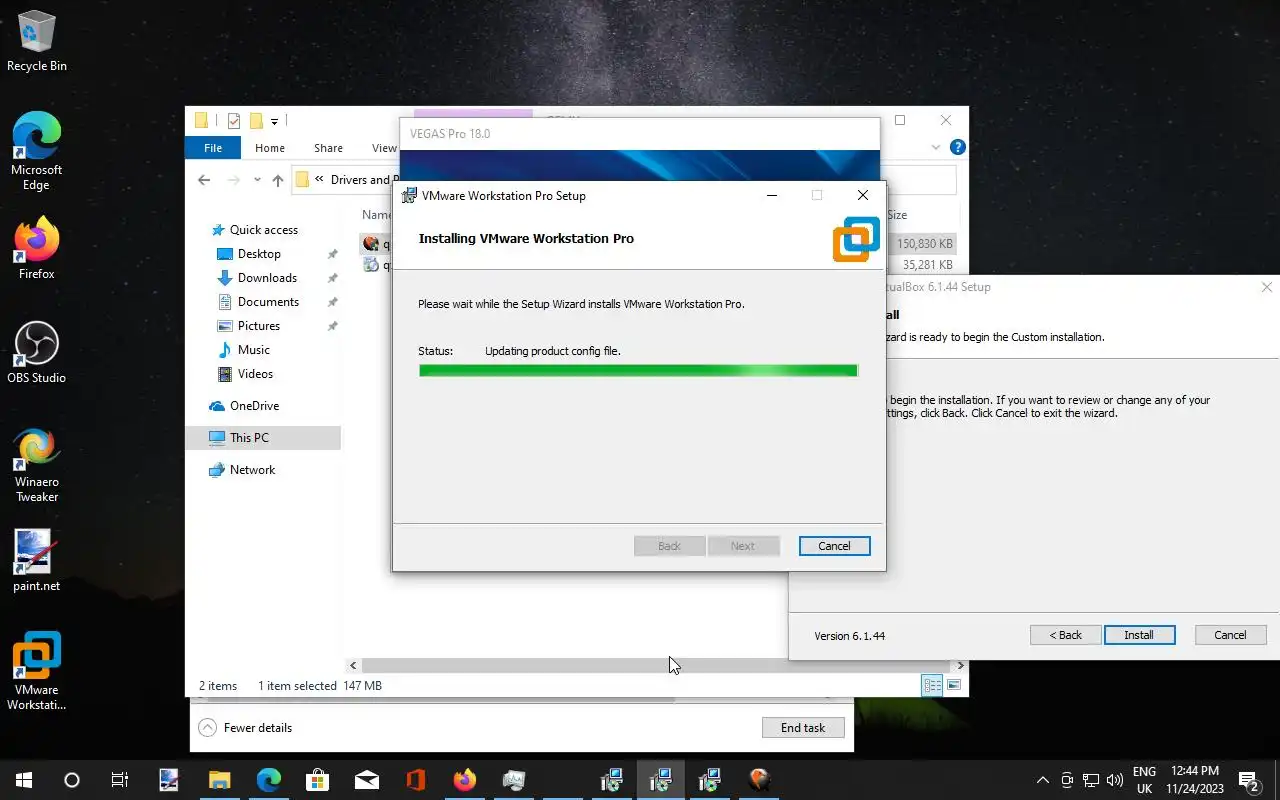The width and height of the screenshot is (1280, 800).
Task: Open Task View on taskbar
Action: pyautogui.click(x=120, y=780)
